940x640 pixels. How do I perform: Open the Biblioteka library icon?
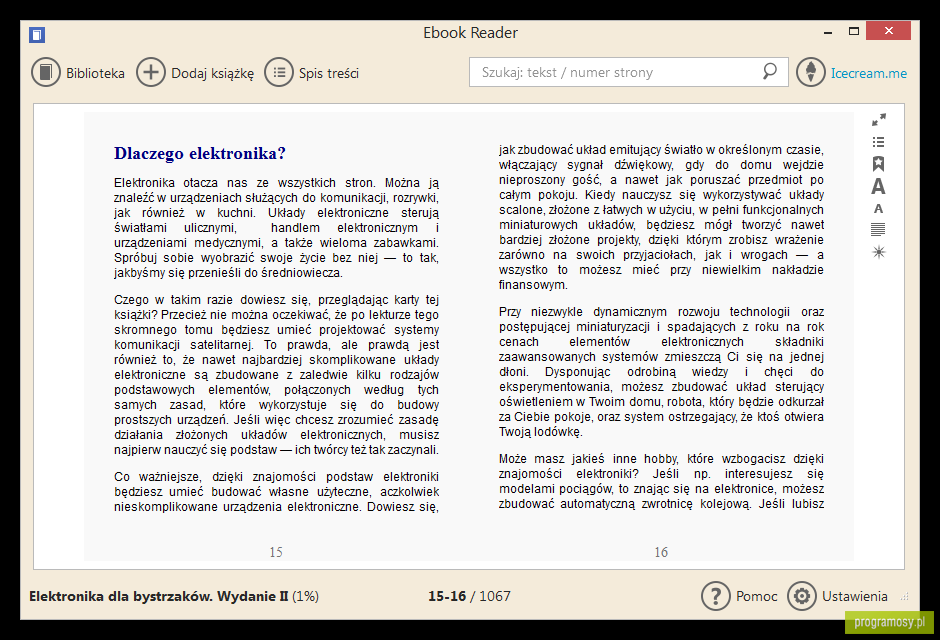(x=46, y=73)
